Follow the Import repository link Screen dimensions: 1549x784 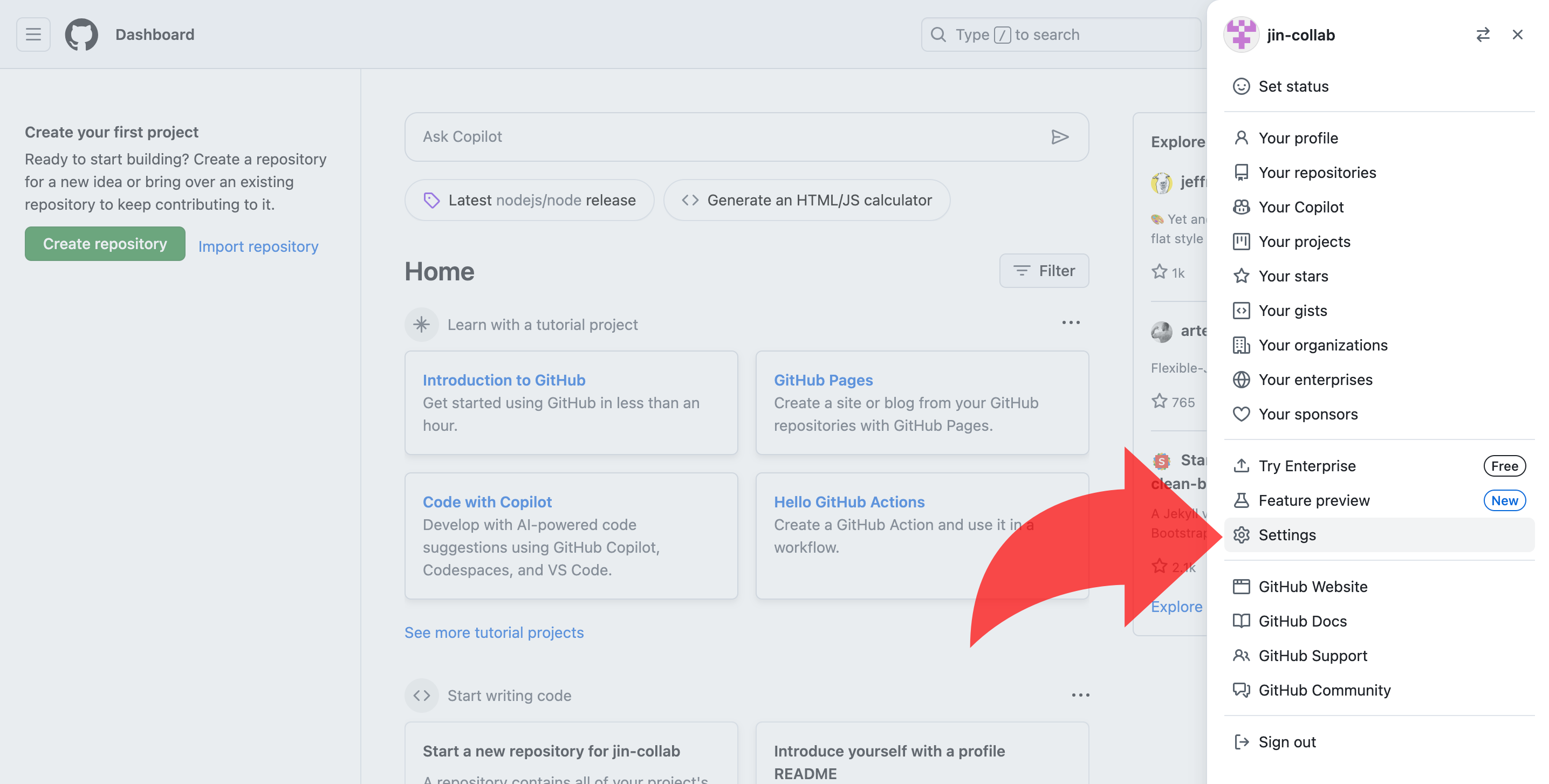[258, 246]
